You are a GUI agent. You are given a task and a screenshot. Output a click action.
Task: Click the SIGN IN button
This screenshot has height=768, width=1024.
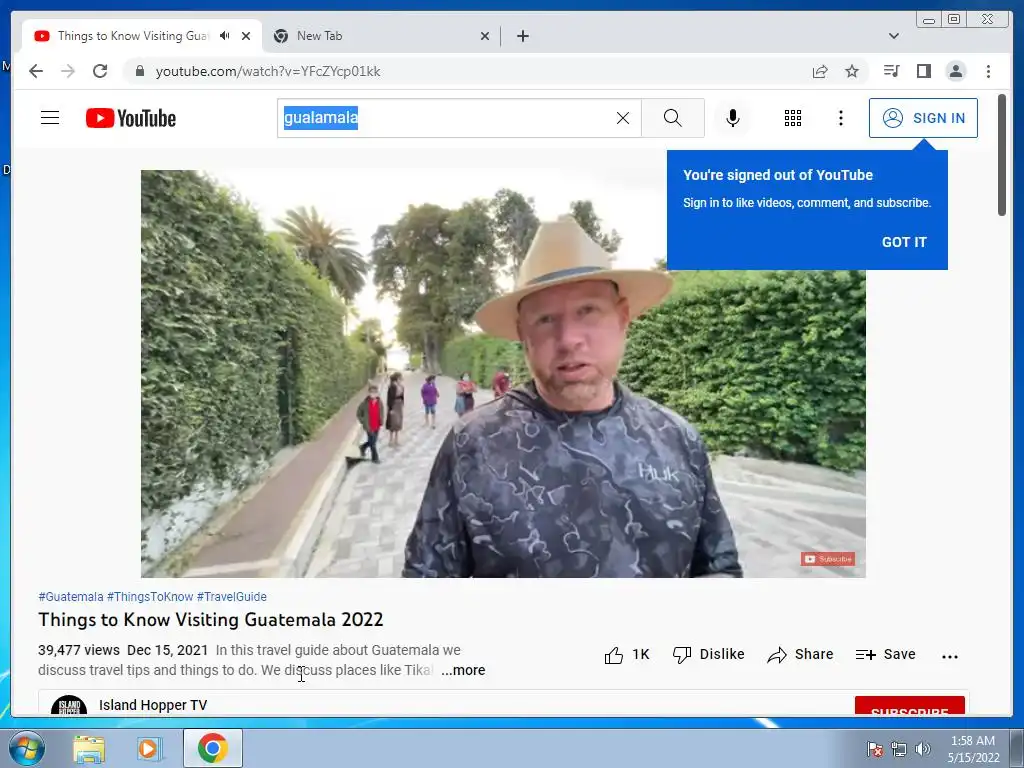tap(923, 118)
